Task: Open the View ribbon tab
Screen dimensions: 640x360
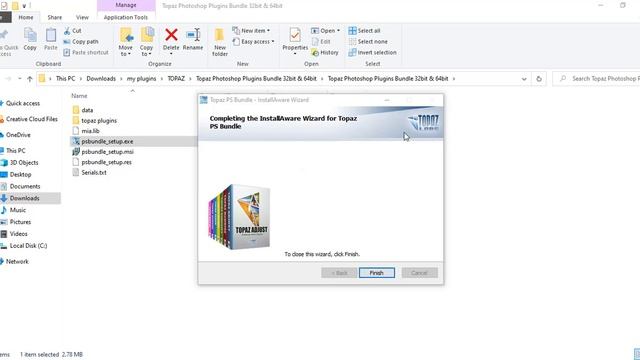Action: point(82,17)
